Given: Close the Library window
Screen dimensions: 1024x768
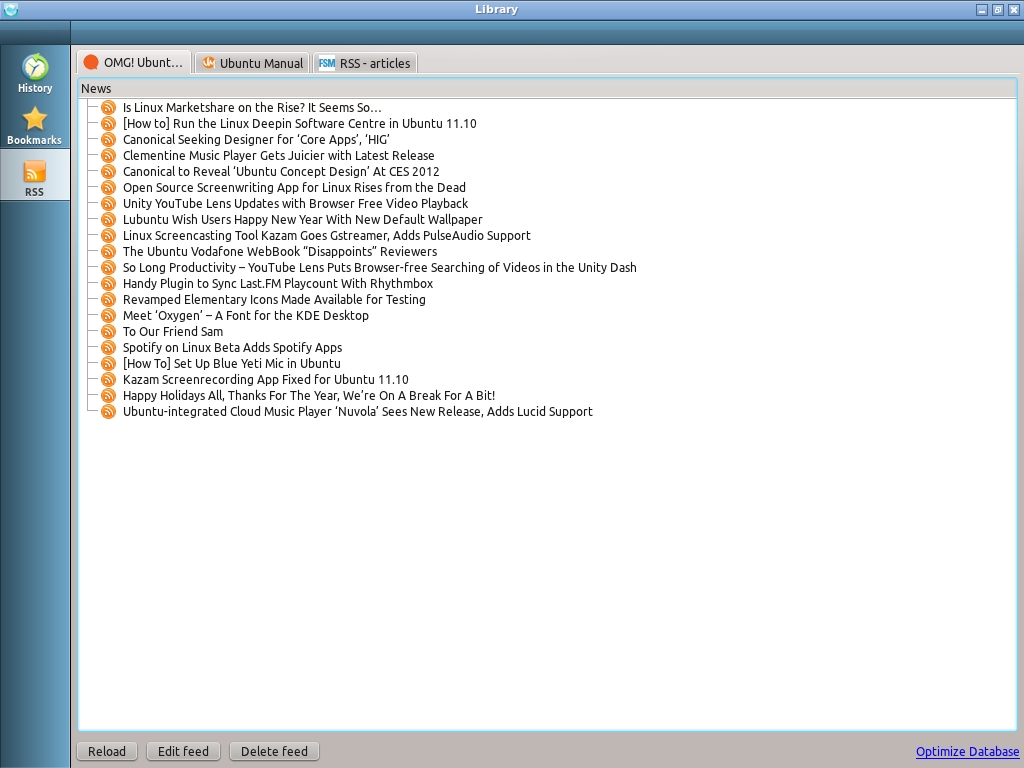Looking at the screenshot, I should pyautogui.click(x=1014, y=10).
